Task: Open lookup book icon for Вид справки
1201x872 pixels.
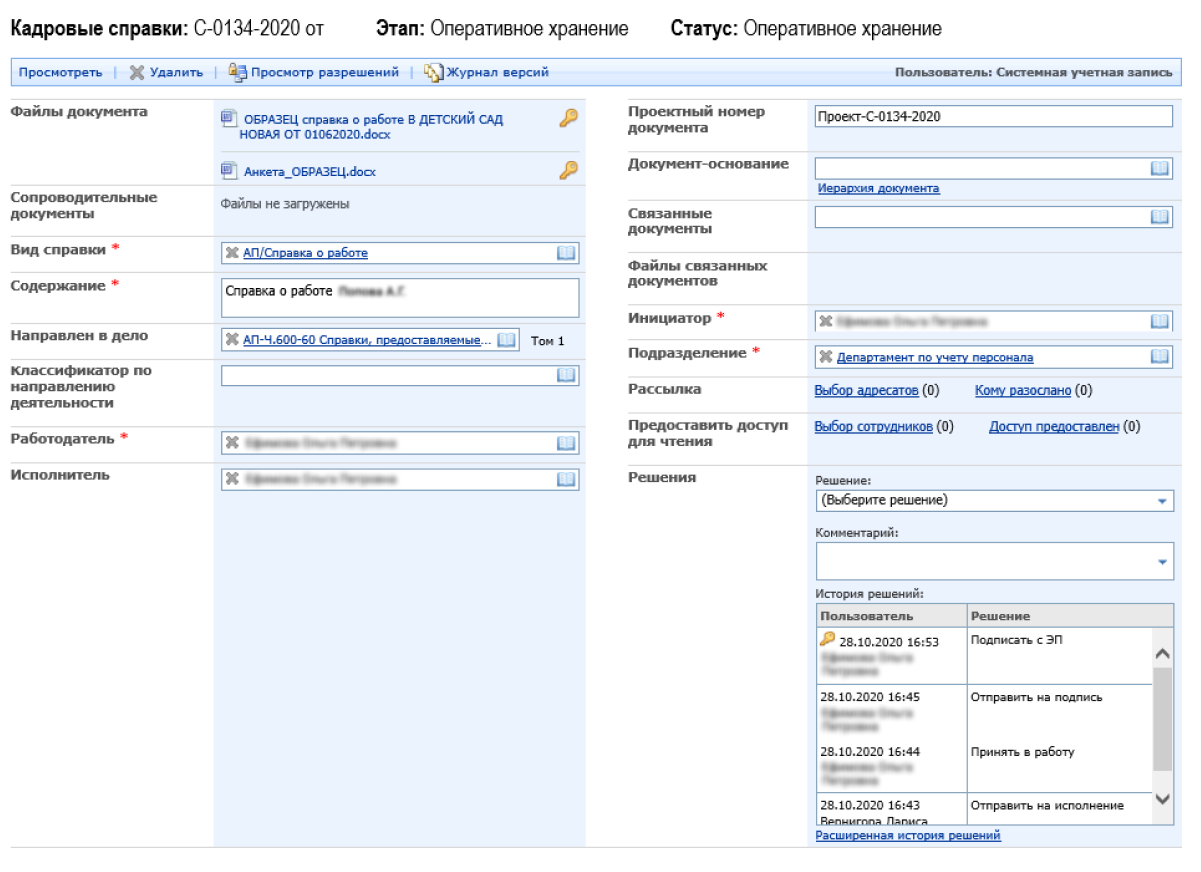Action: (566, 253)
